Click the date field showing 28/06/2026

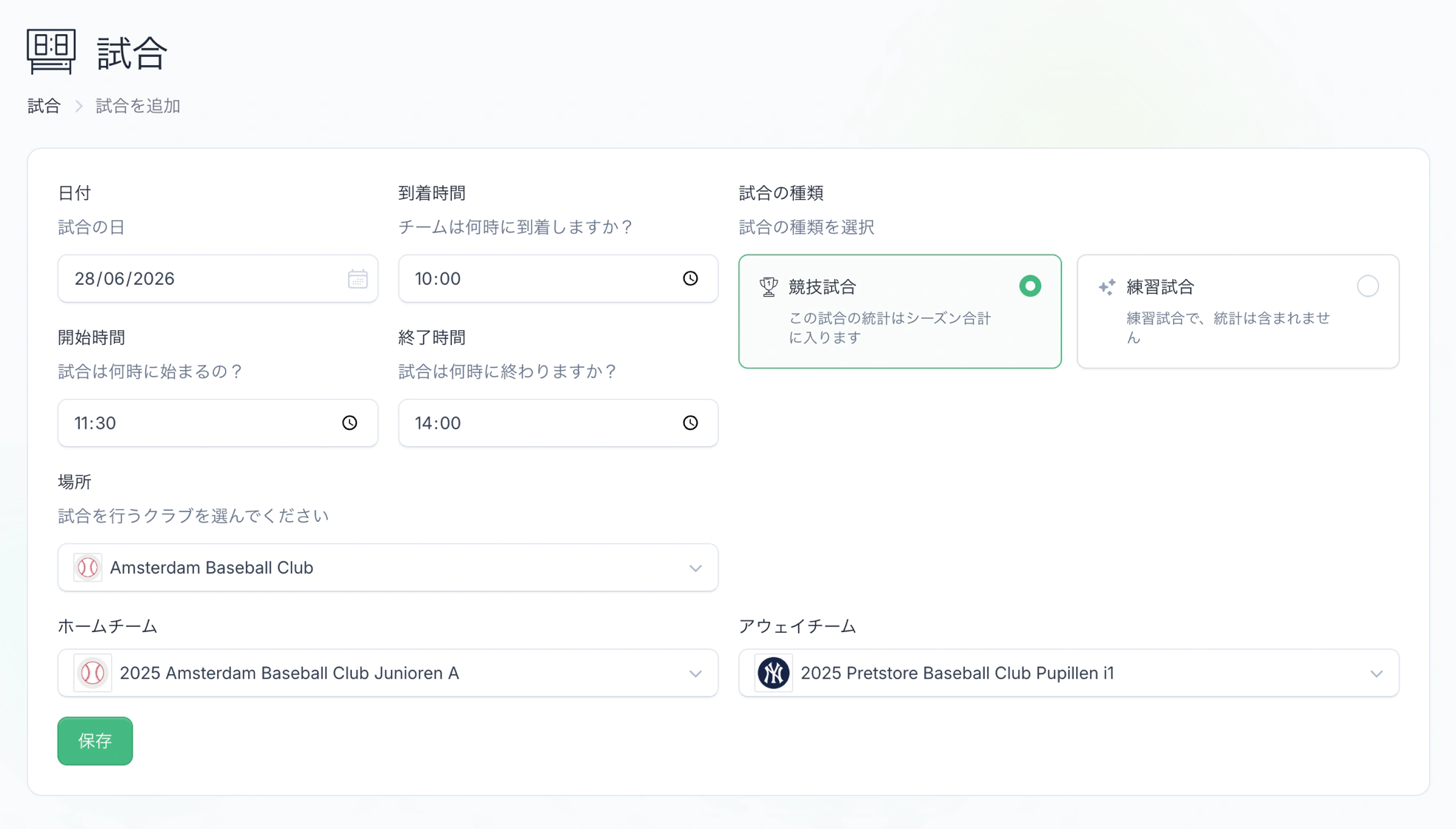[218, 278]
